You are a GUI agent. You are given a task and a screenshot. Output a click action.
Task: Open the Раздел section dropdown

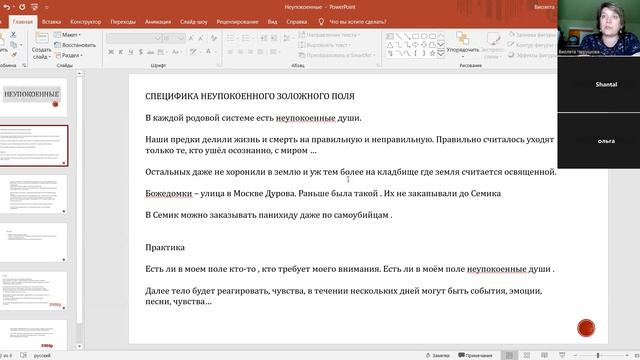[69, 55]
